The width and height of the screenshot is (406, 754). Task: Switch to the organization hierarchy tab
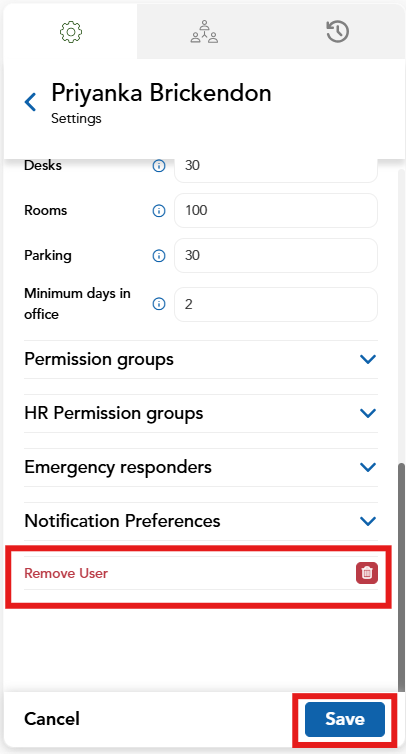(x=204, y=32)
